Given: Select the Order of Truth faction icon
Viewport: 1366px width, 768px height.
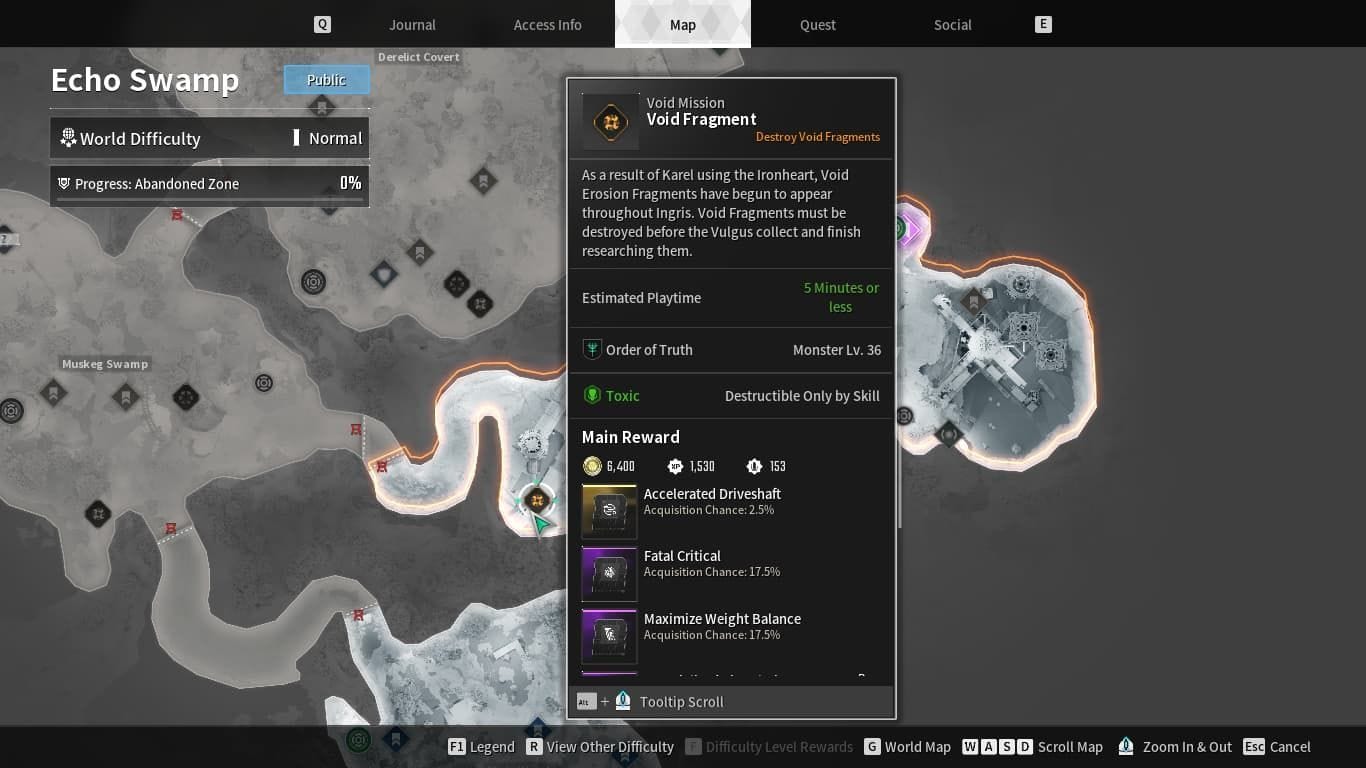Looking at the screenshot, I should point(592,349).
